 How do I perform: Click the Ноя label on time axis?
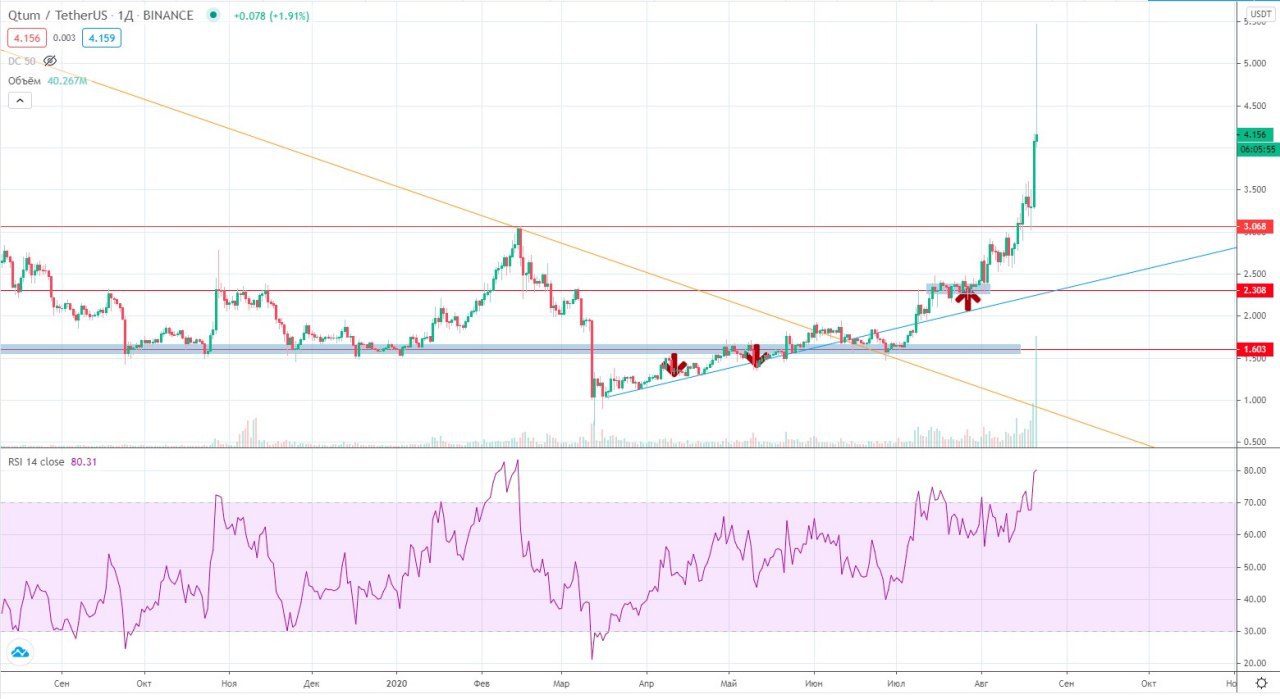pyautogui.click(x=229, y=683)
